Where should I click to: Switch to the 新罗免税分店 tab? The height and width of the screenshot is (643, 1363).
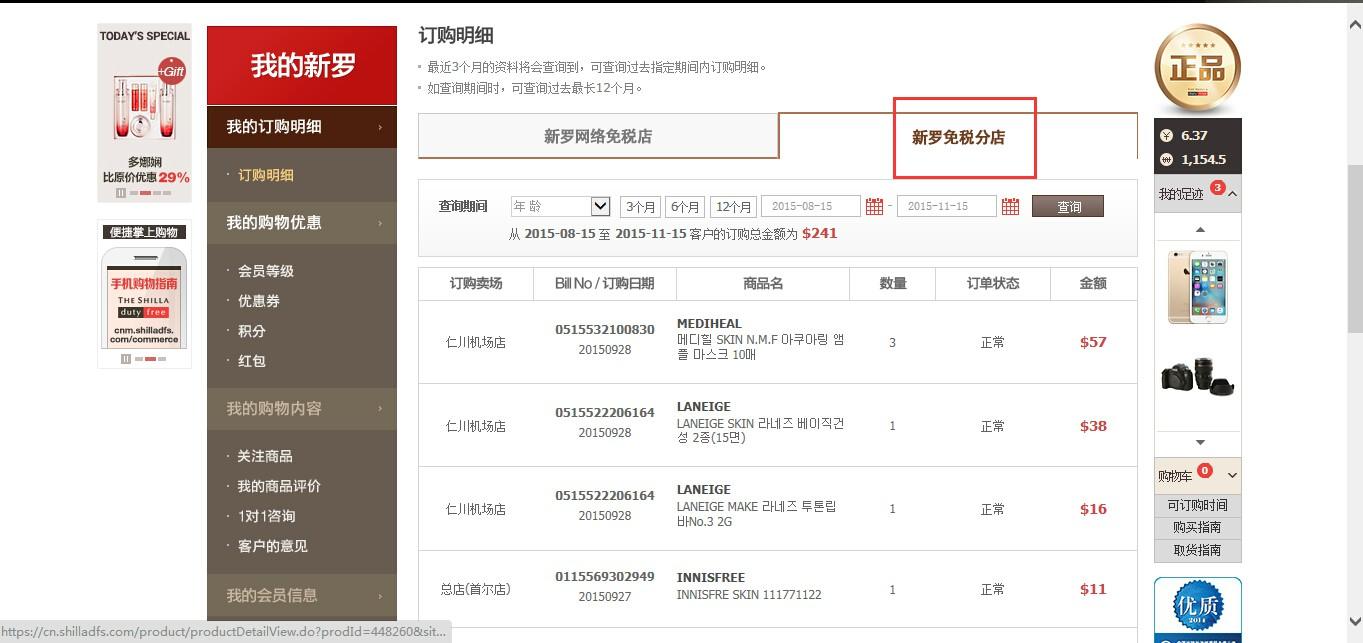tap(958, 138)
